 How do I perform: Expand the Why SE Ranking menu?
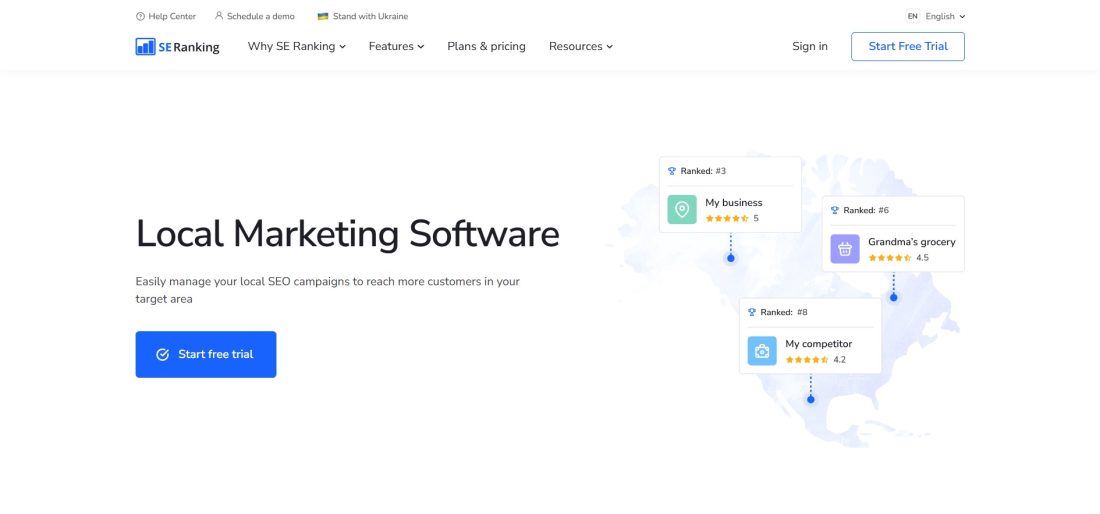[297, 46]
